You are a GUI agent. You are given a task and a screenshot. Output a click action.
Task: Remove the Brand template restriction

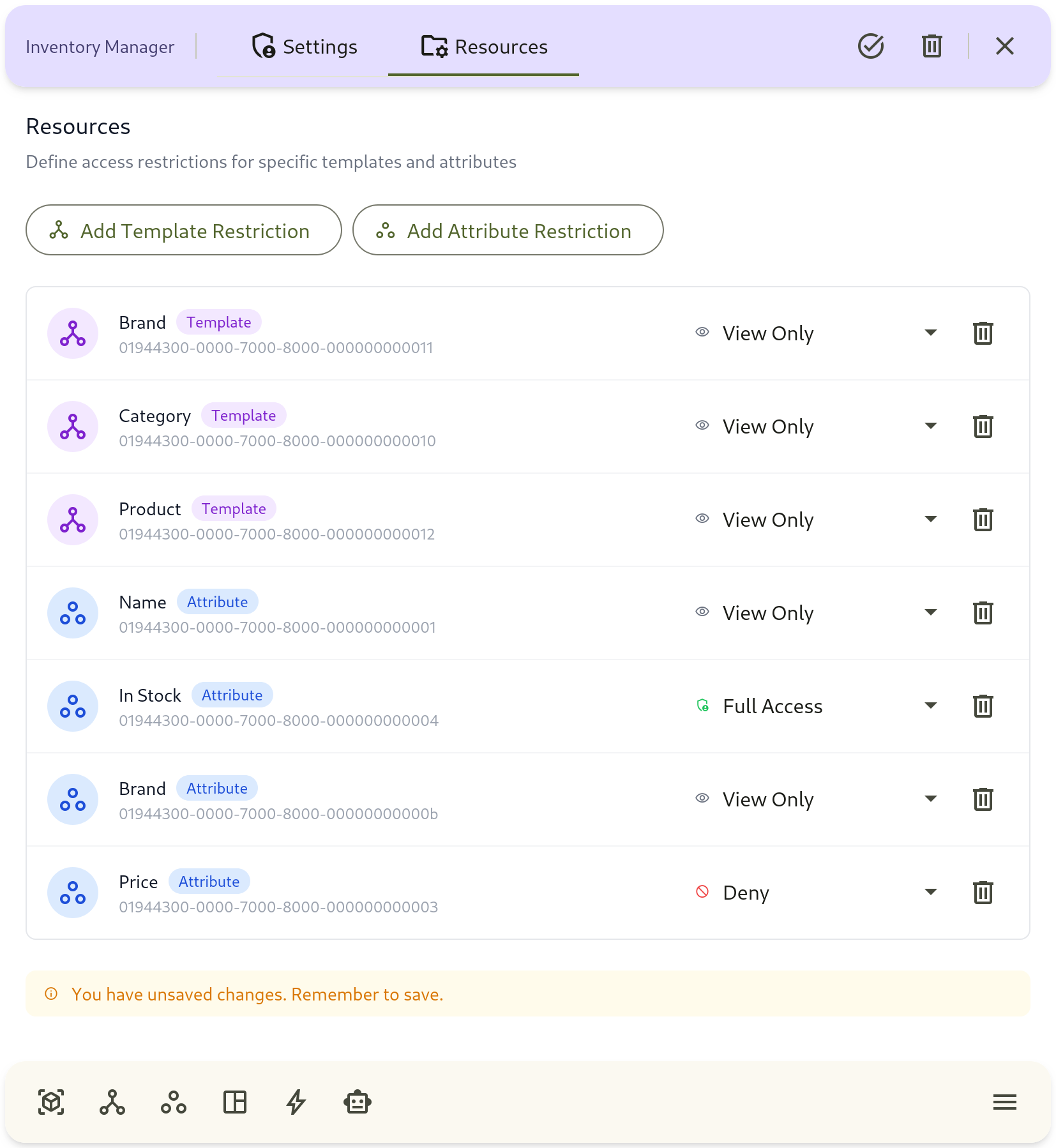tap(982, 333)
